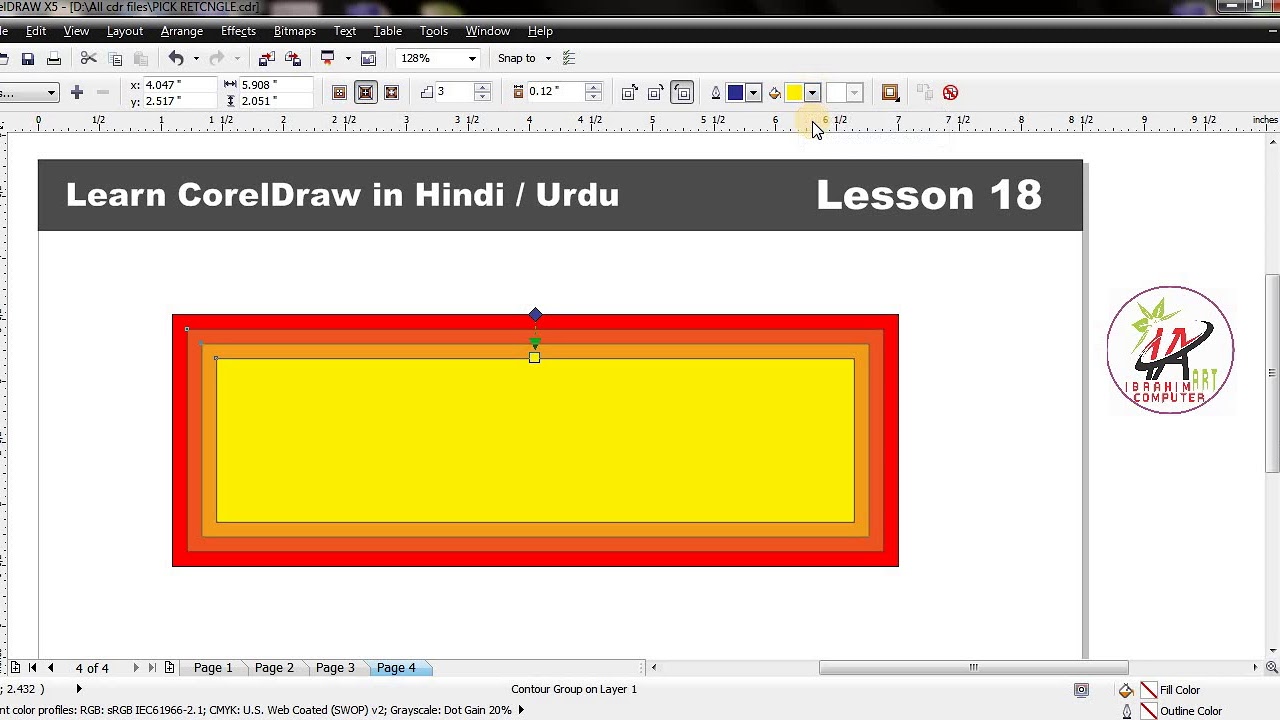Click the horizontal scrollbar thumb
This screenshot has width=1280, height=720.
coord(973,667)
